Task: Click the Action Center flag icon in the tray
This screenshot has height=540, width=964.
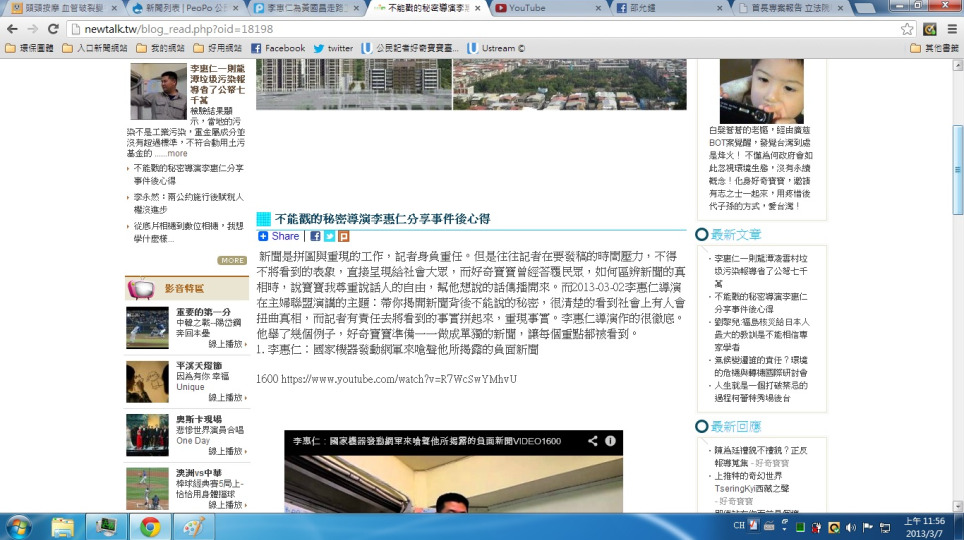Action: (x=867, y=527)
